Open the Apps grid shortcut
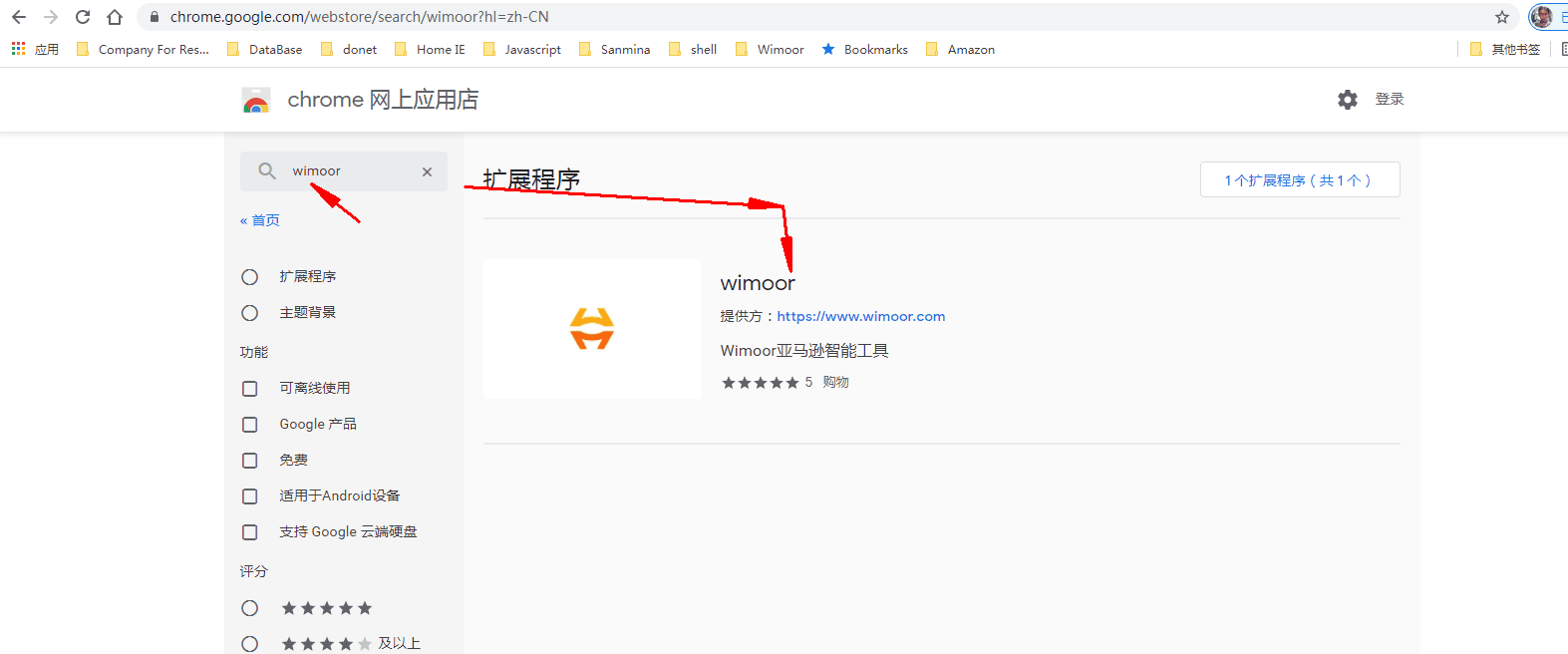The width and height of the screenshot is (1568, 654). 18,49
